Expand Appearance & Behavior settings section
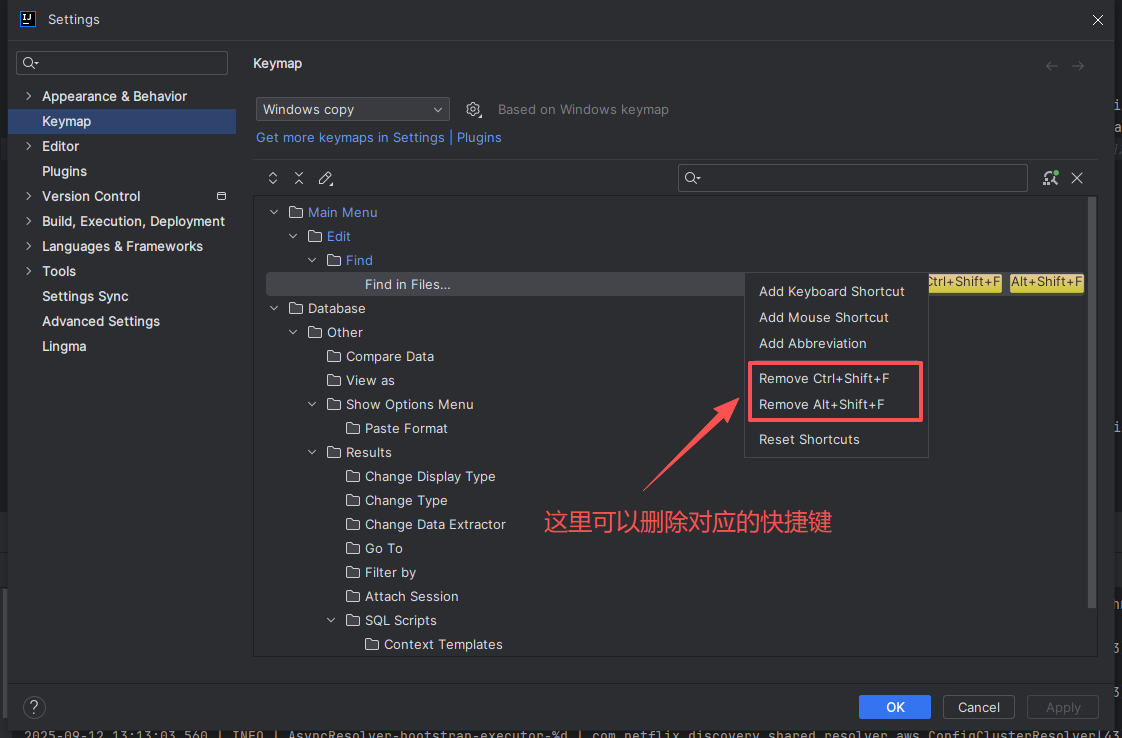 (29, 96)
